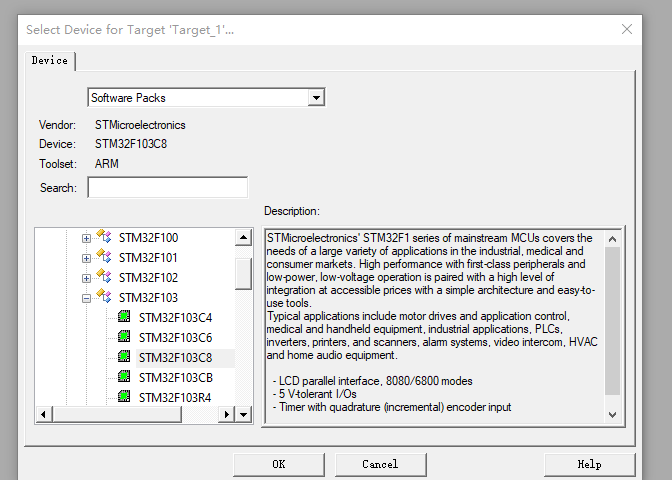Click the STM32F101 family icon
The image size is (672, 480).
pyautogui.click(x=104, y=257)
